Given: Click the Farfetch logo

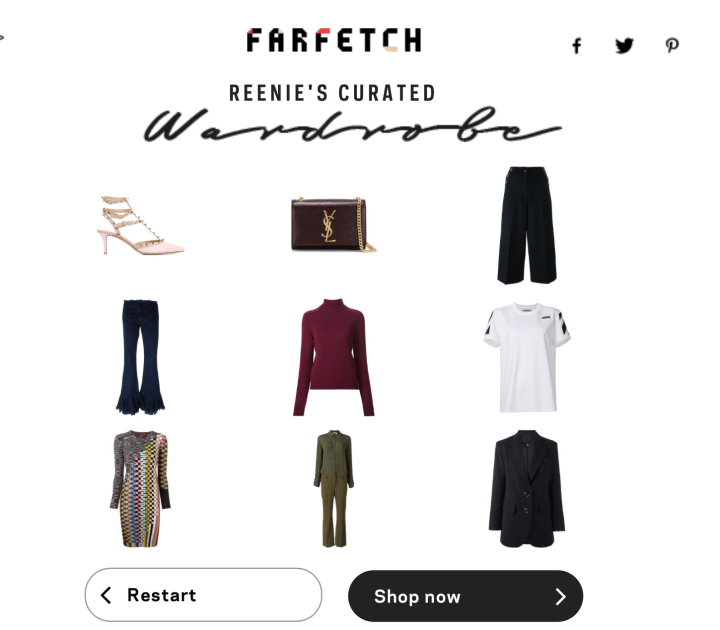Looking at the screenshot, I should [334, 40].
